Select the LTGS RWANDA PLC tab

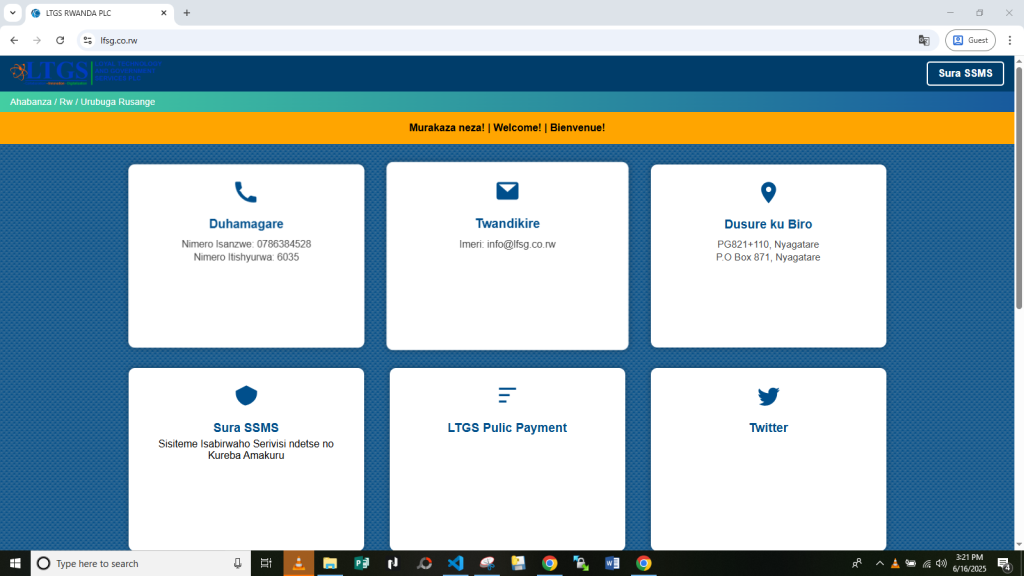coord(99,13)
